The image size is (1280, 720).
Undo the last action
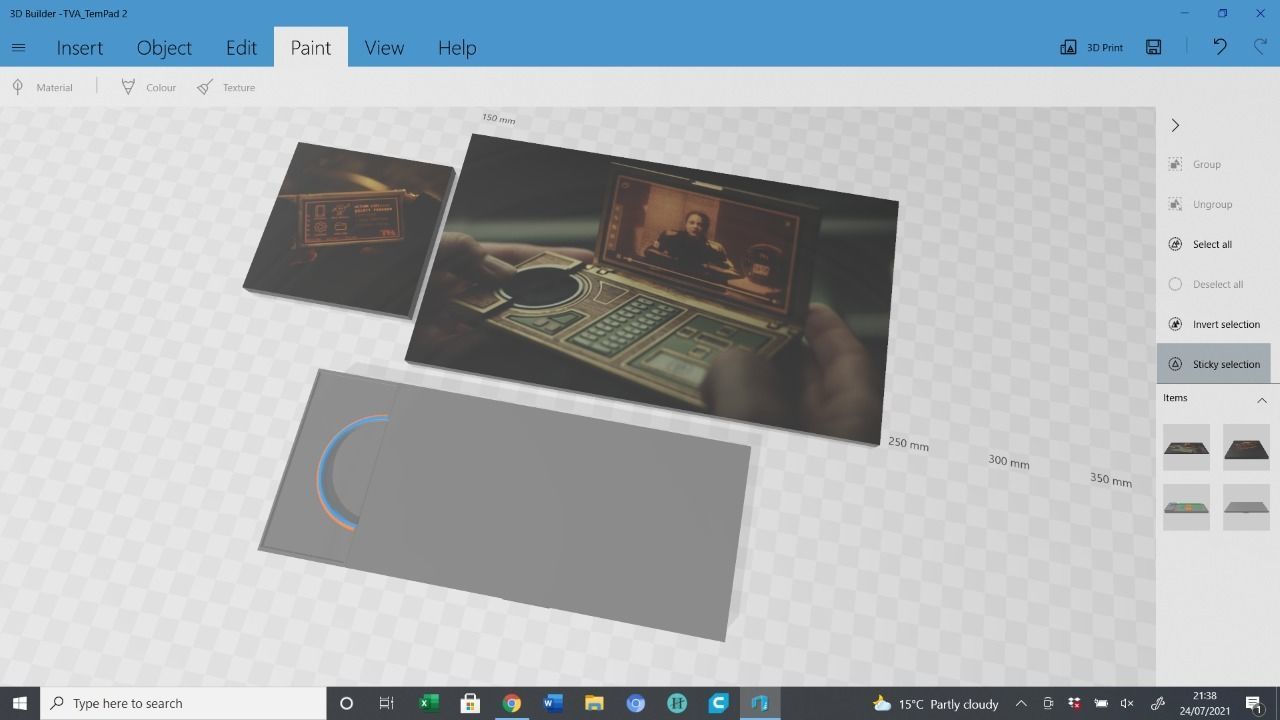tap(1220, 47)
